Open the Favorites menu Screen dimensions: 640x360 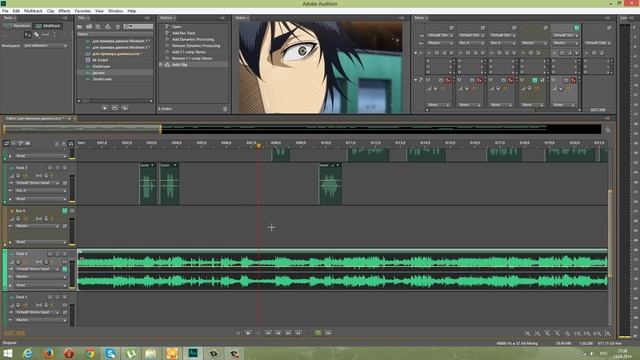tap(82, 11)
